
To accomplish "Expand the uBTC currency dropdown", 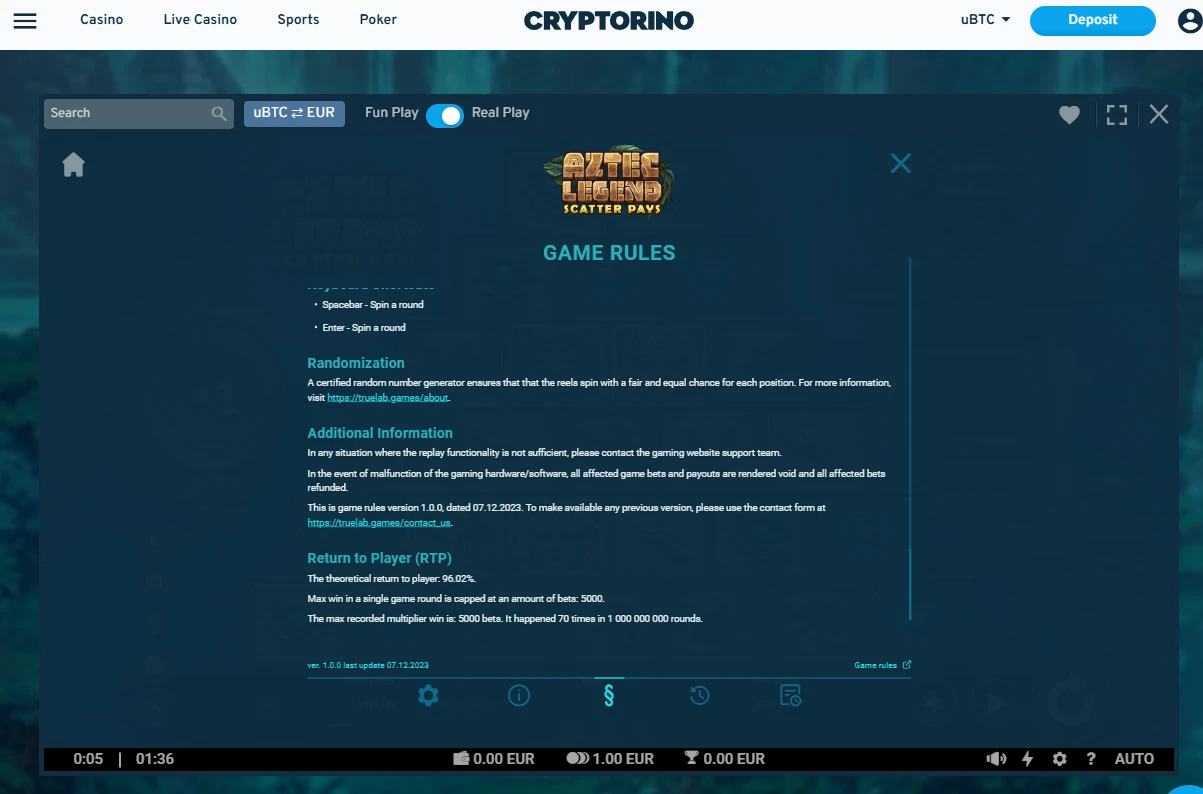I will [986, 19].
